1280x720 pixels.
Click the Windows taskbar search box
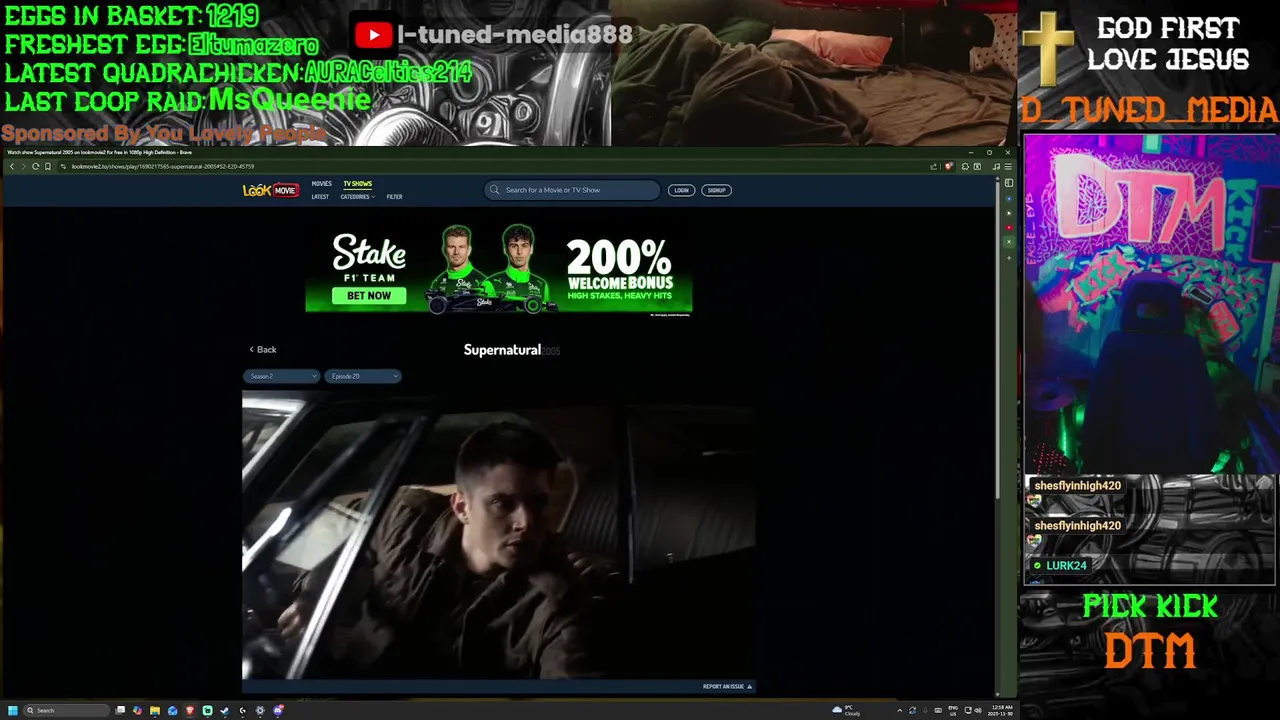pyautogui.click(x=66, y=710)
